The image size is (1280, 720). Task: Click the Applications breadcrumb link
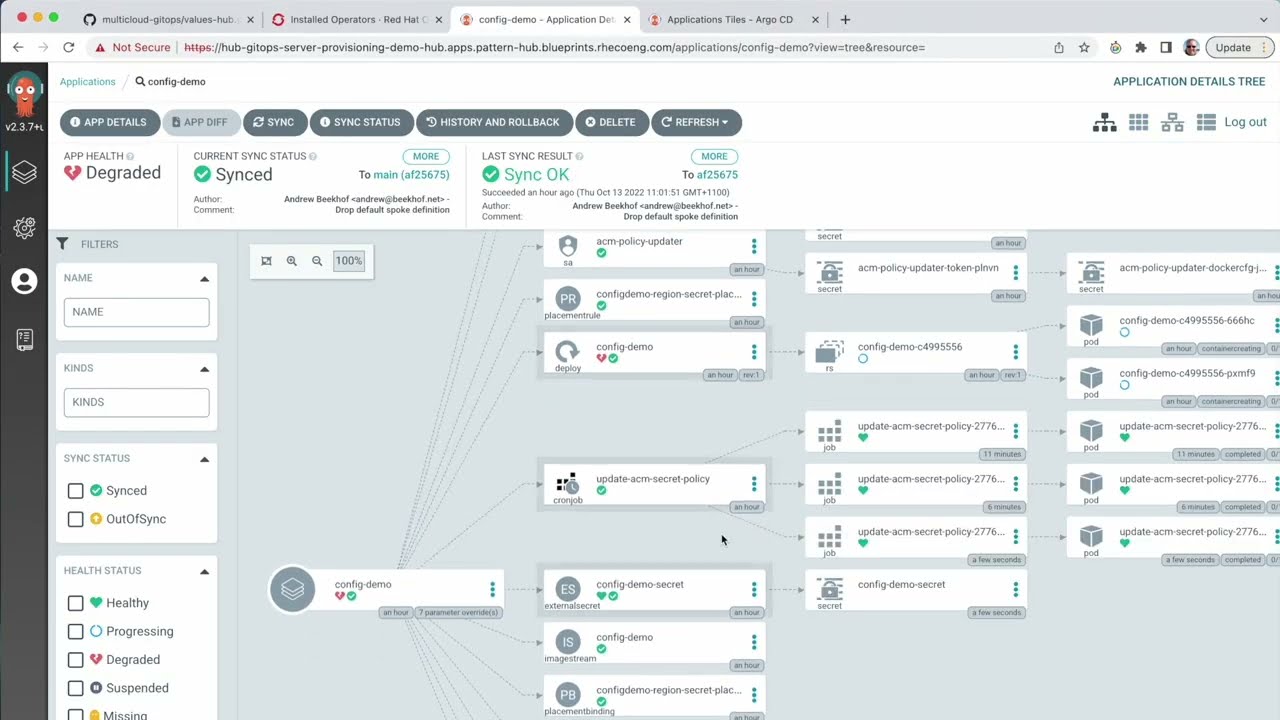87,82
